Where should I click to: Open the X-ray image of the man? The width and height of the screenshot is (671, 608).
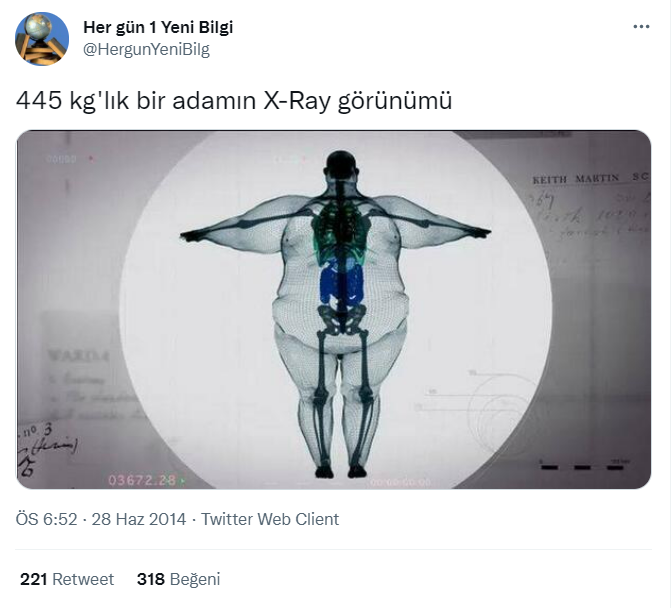point(334,309)
